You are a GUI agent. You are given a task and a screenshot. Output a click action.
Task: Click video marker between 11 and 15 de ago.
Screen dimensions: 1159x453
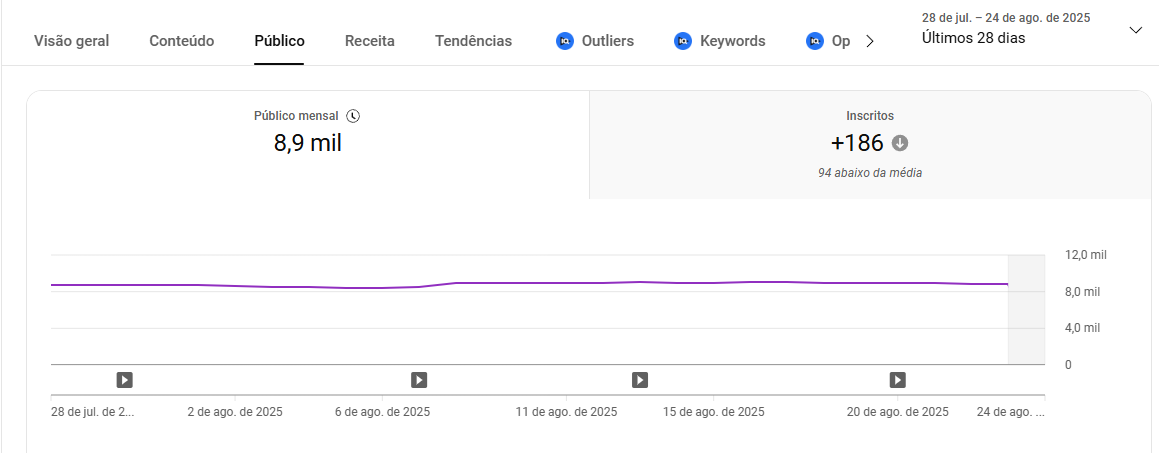(640, 380)
